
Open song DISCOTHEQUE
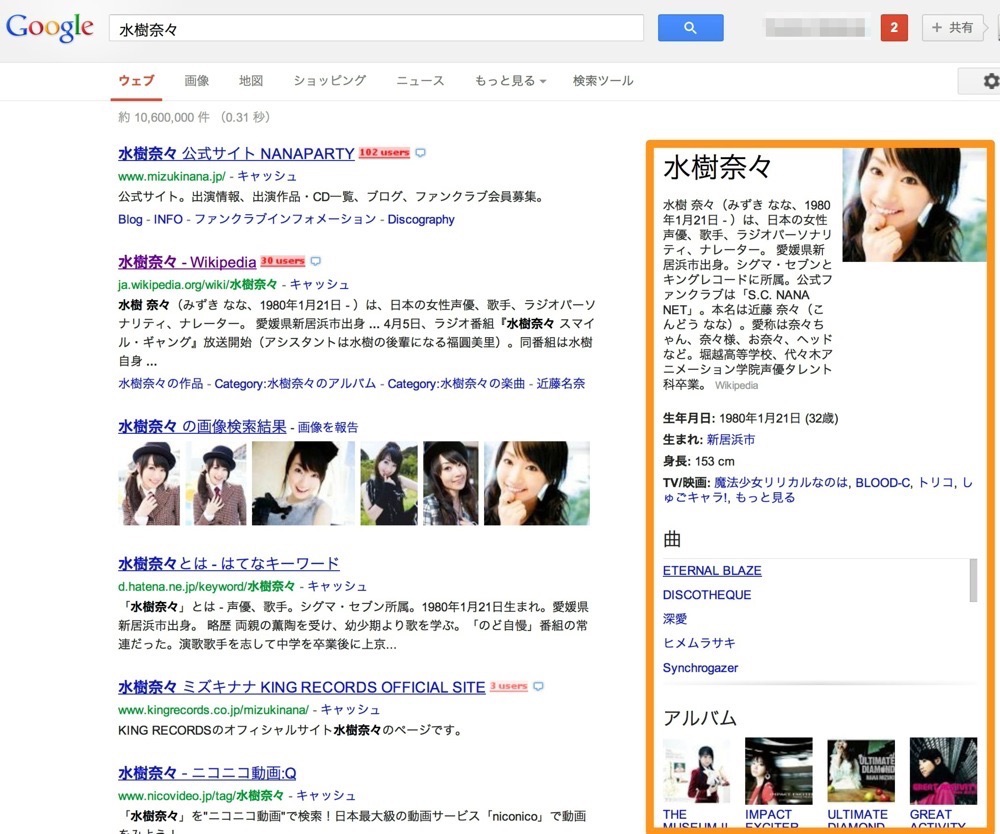(x=707, y=595)
